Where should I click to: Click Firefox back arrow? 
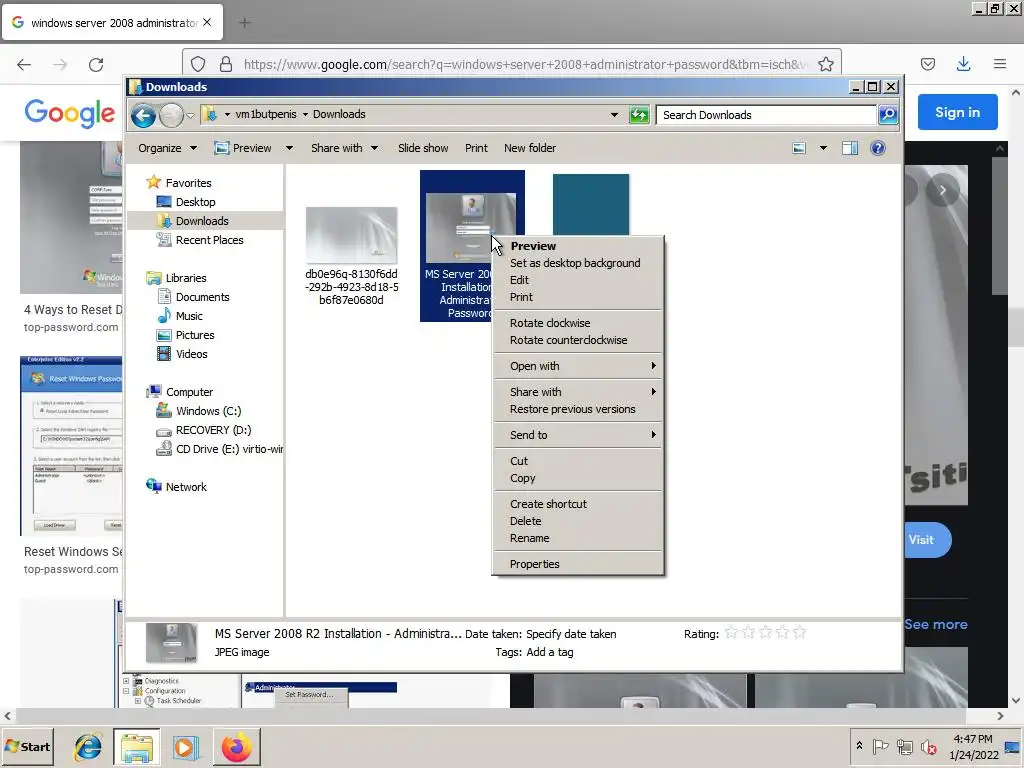point(24,64)
